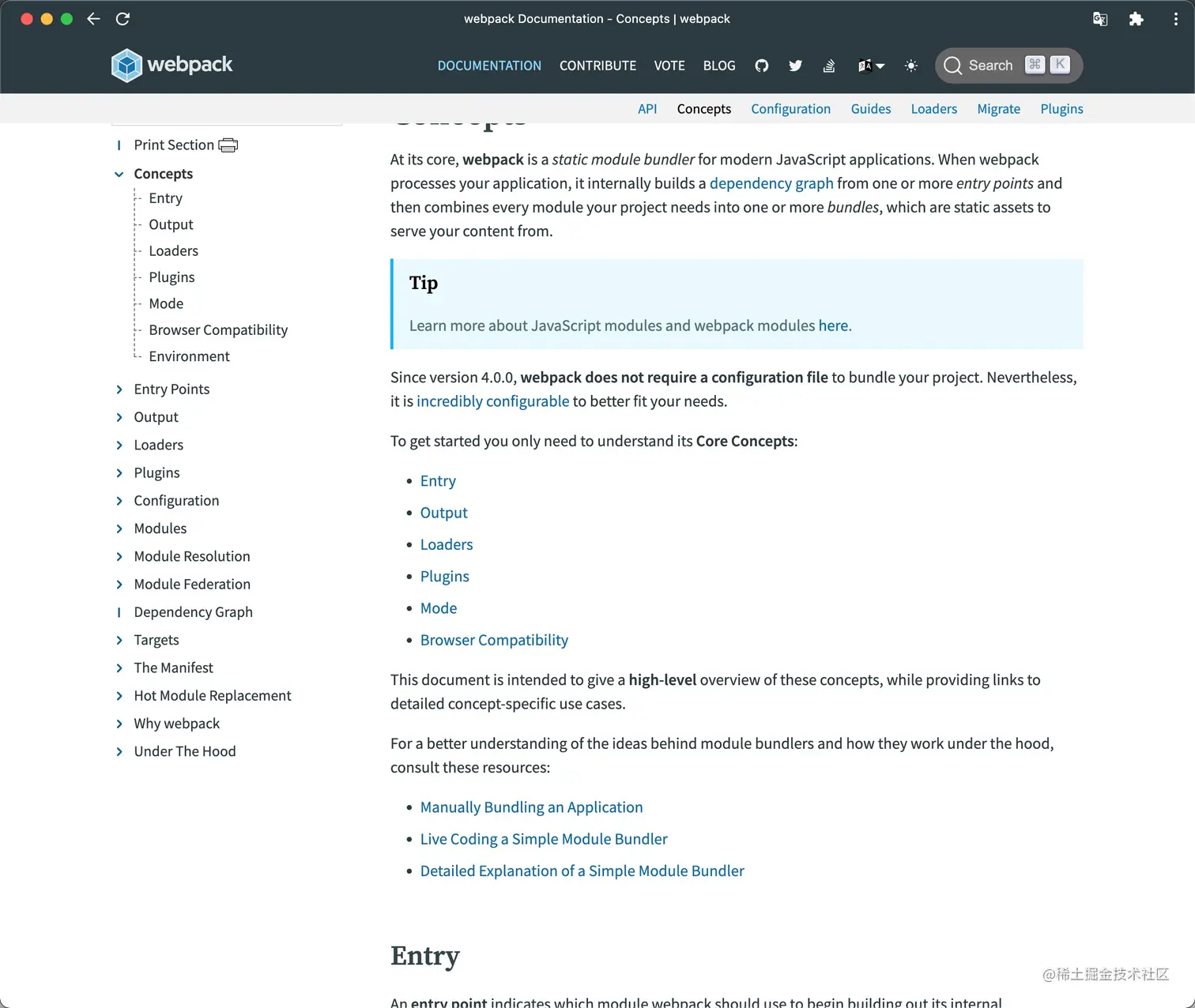Screen dimensions: 1195x1008
Task: Expand the Why webpack sidebar section
Action: pyautogui.click(x=119, y=724)
